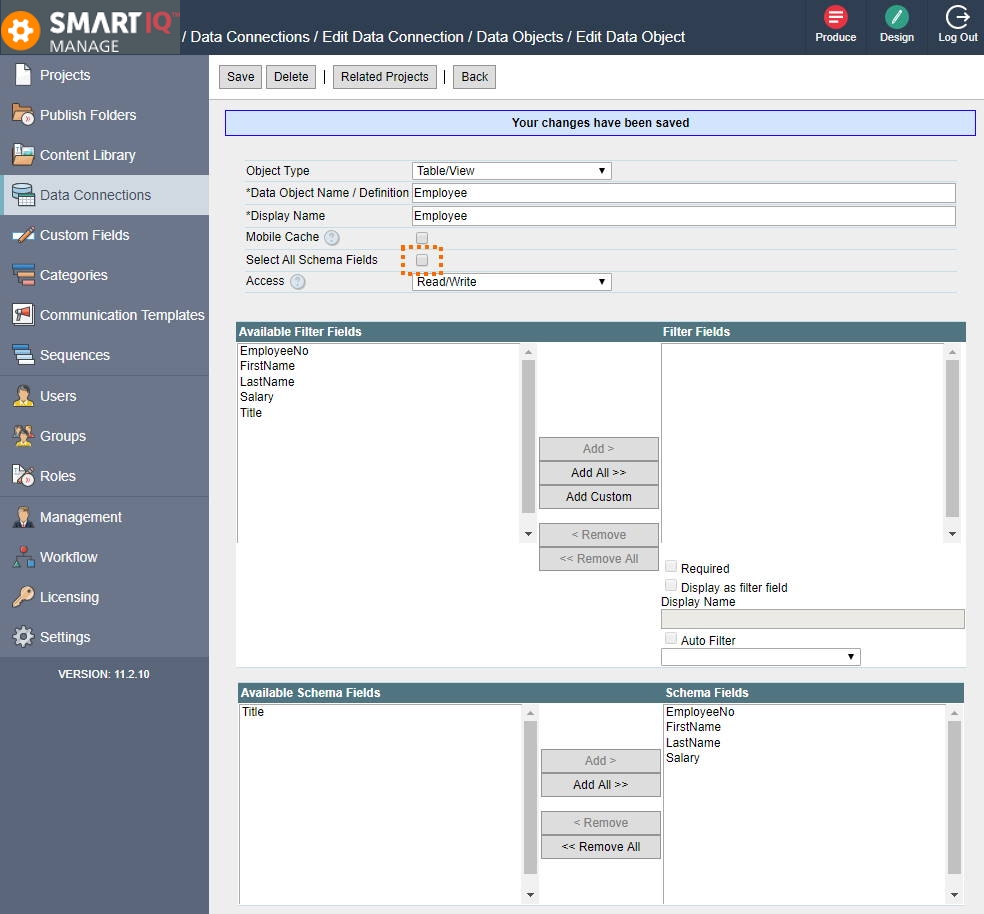Viewport: 984px width, 914px height.
Task: Click Add All >> for filter fields
Action: pos(599,473)
